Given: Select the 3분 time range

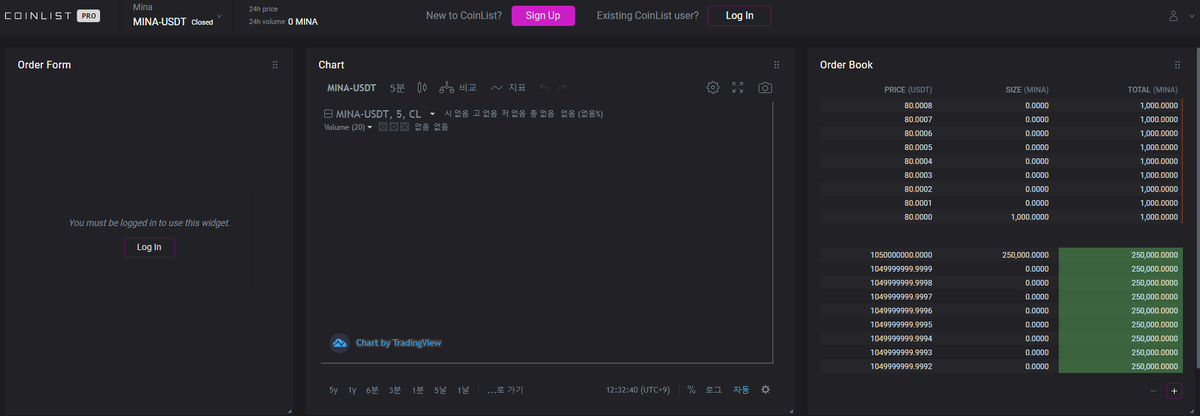Looking at the screenshot, I should (x=395, y=390).
